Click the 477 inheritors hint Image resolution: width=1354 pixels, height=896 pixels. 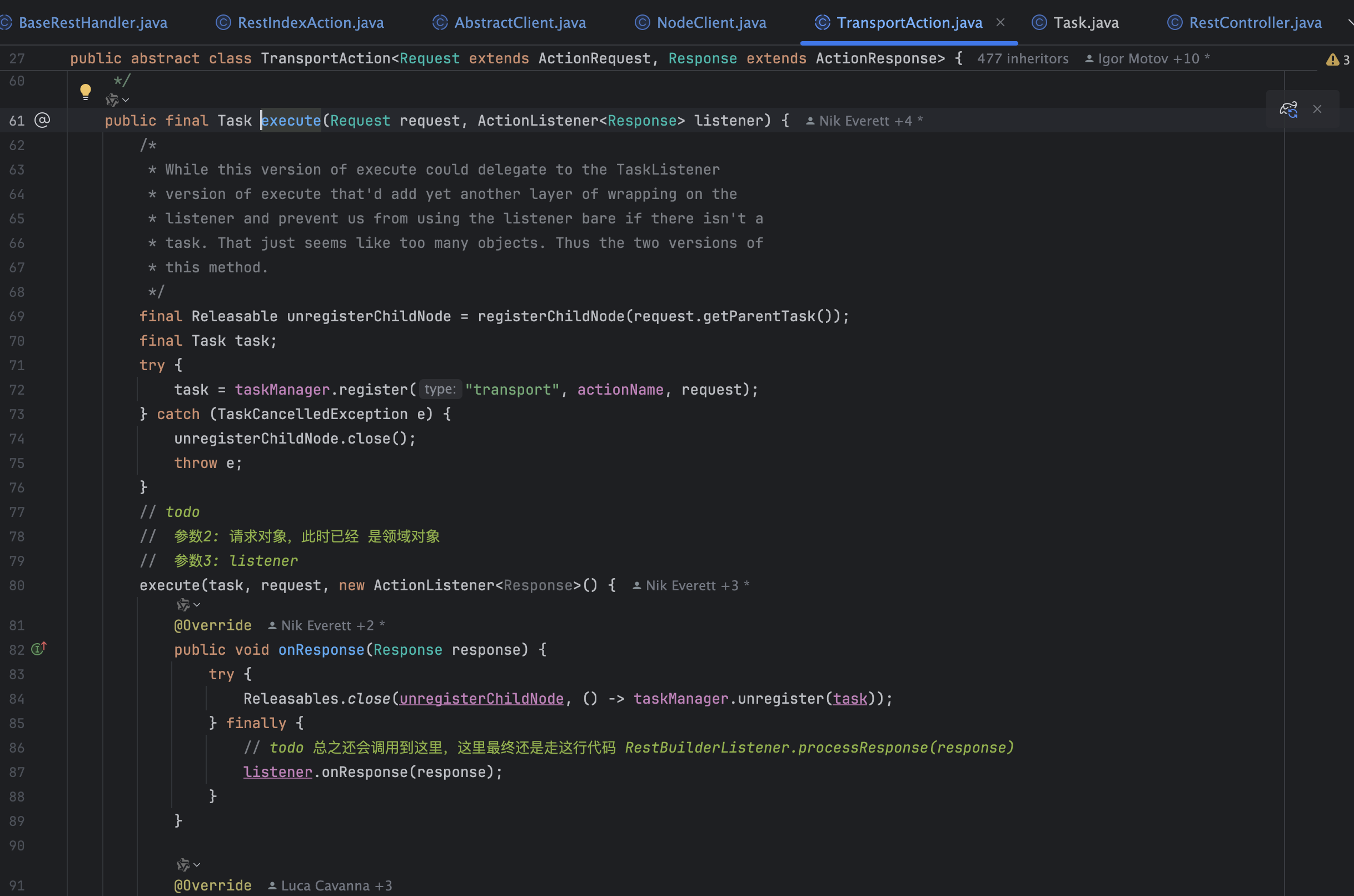pyautogui.click(x=1023, y=58)
